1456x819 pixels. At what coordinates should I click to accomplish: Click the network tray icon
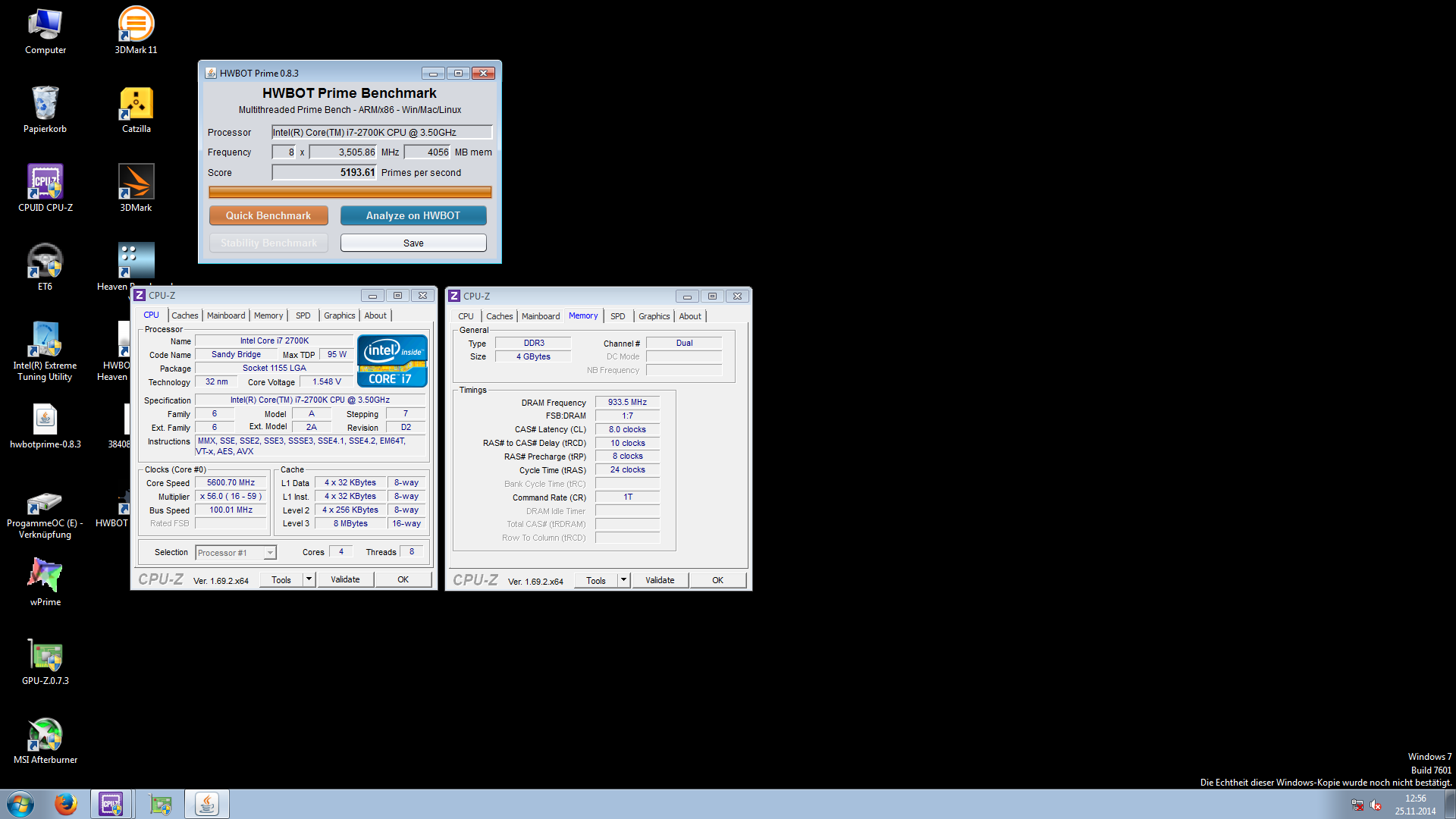click(x=1357, y=805)
